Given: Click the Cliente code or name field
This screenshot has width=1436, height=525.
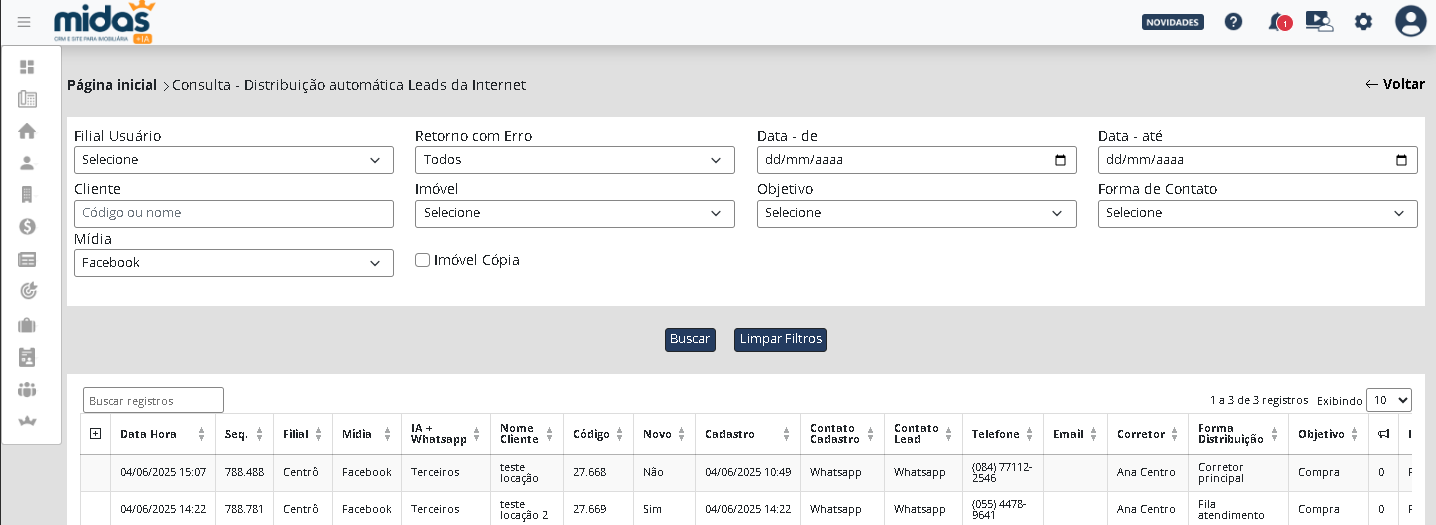Looking at the screenshot, I should 233,213.
